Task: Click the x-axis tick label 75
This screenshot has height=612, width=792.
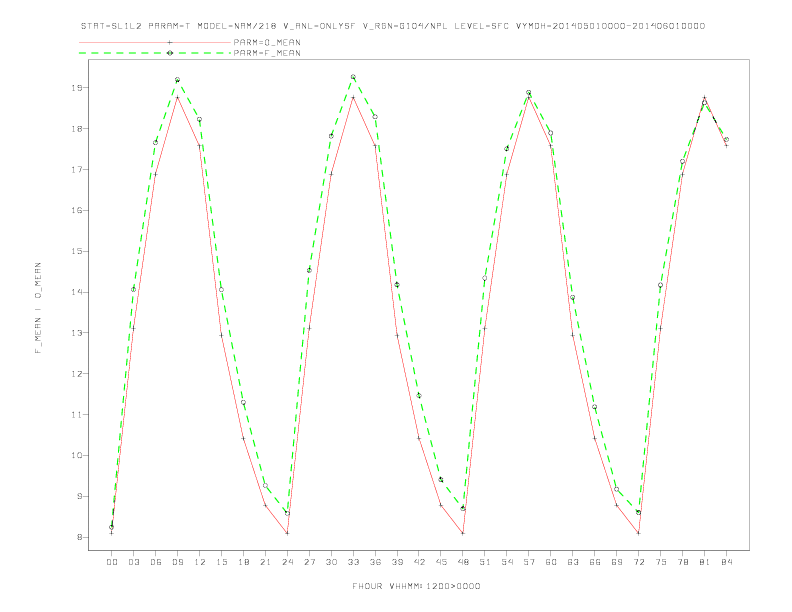Action: (x=661, y=562)
